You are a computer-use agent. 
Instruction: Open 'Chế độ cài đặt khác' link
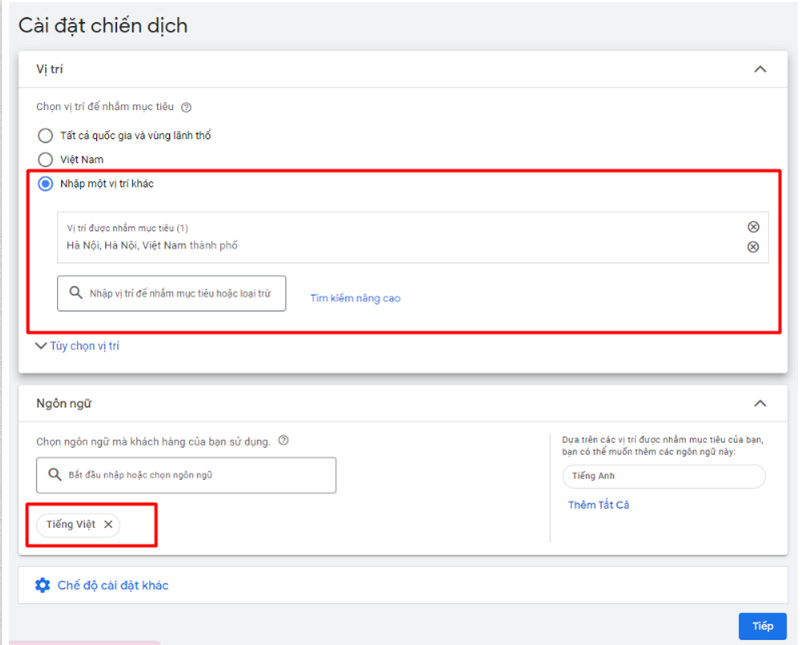113,585
